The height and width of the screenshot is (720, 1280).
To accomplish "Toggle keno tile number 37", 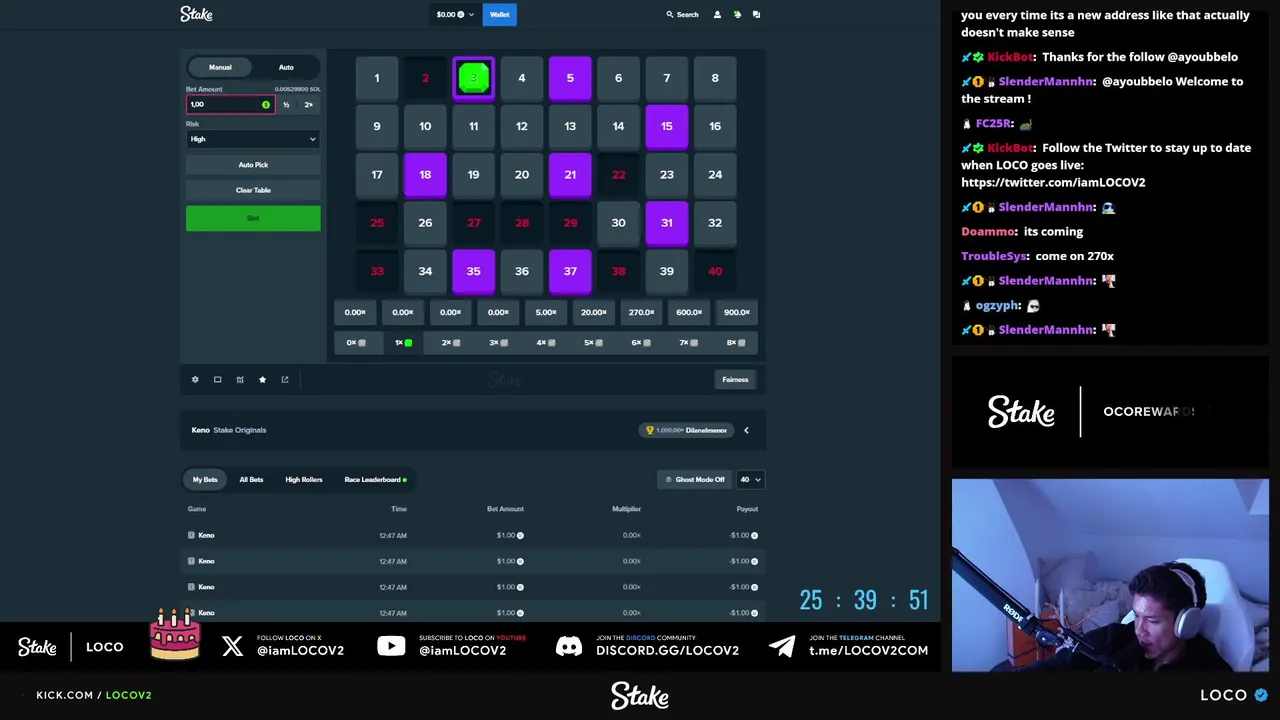I will (570, 270).
